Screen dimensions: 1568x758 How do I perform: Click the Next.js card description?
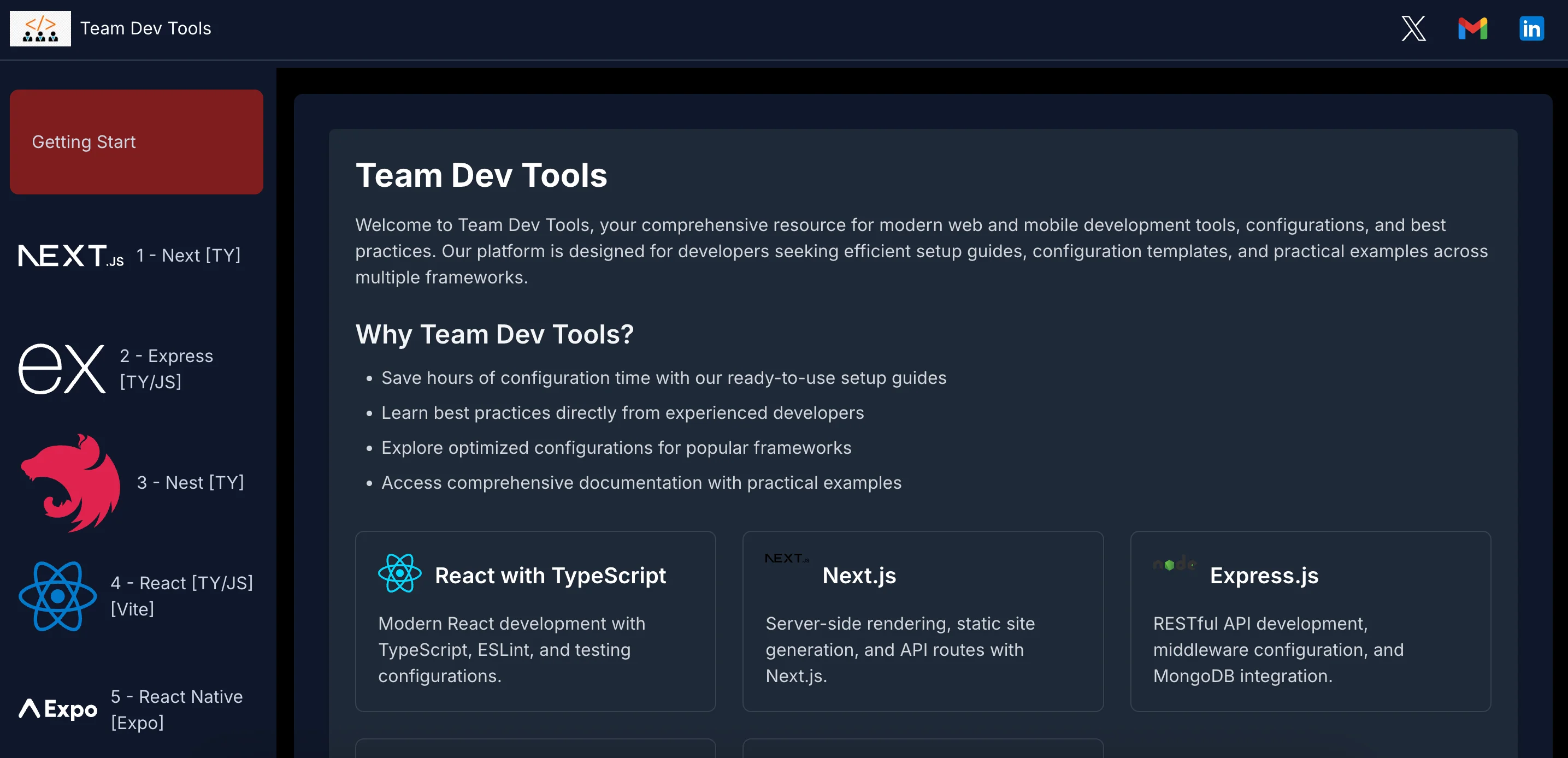[900, 650]
